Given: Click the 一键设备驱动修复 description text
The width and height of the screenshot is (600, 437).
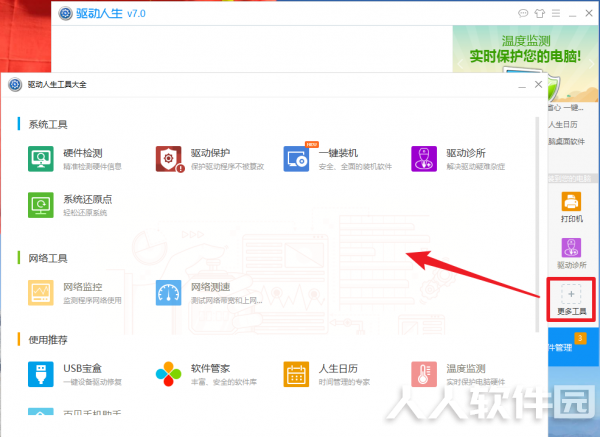Looking at the screenshot, I should 92,382.
